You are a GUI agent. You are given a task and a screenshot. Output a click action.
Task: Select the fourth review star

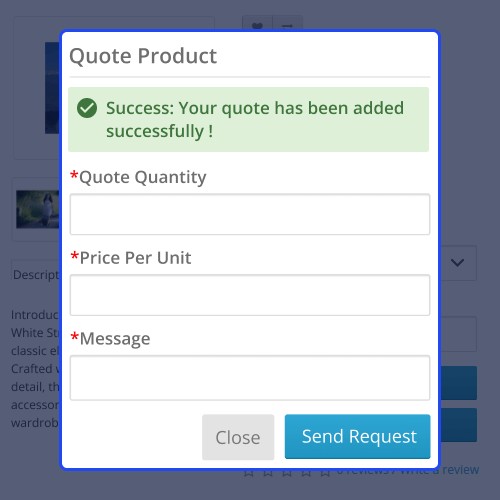click(x=306, y=472)
